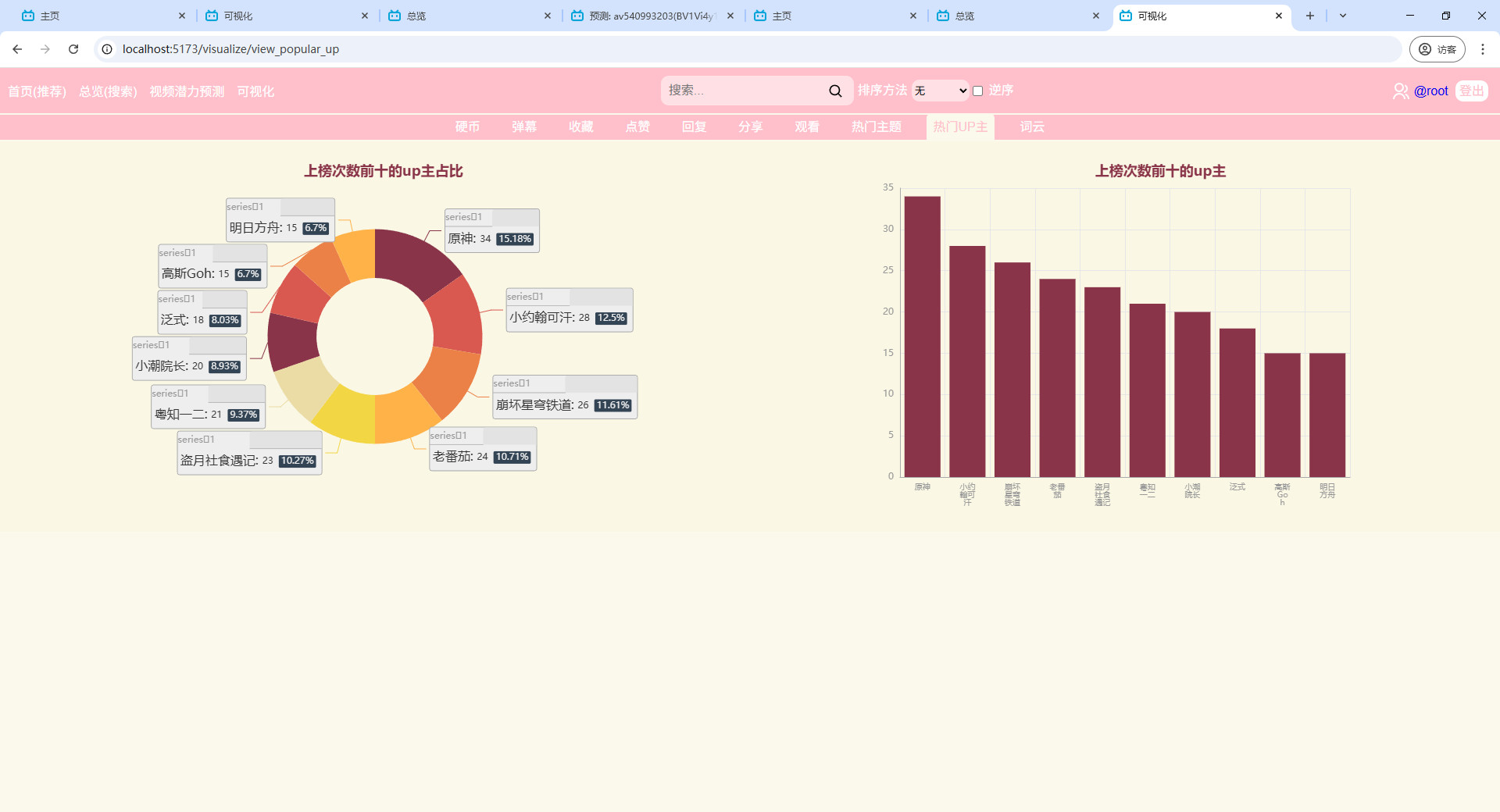Switch to the 回复 chart tab
Viewport: 1500px width, 812px height.
[694, 126]
